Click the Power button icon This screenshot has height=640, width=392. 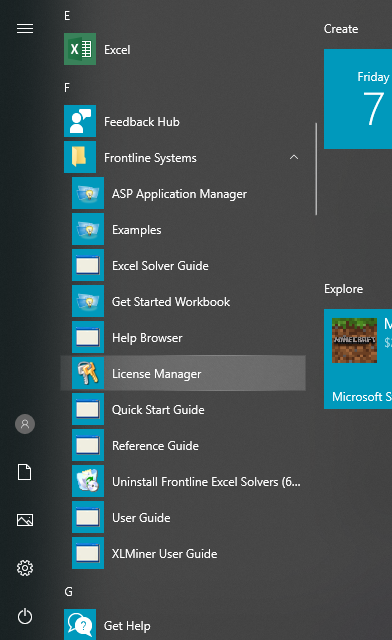point(25,616)
